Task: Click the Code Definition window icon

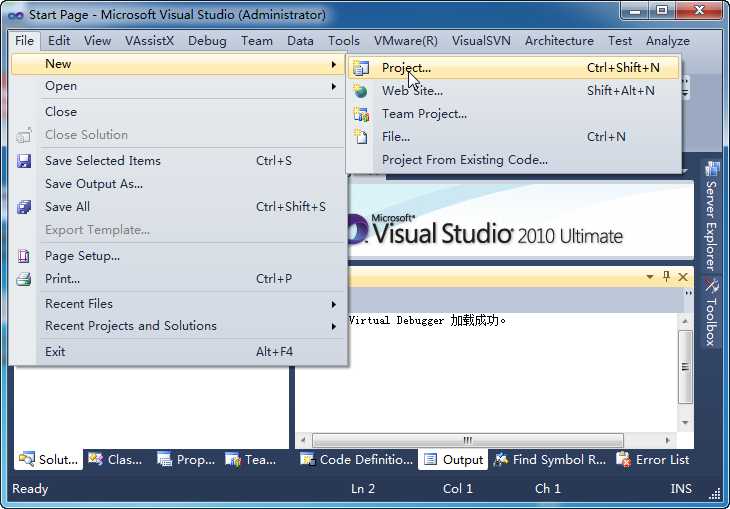Action: (x=307, y=460)
